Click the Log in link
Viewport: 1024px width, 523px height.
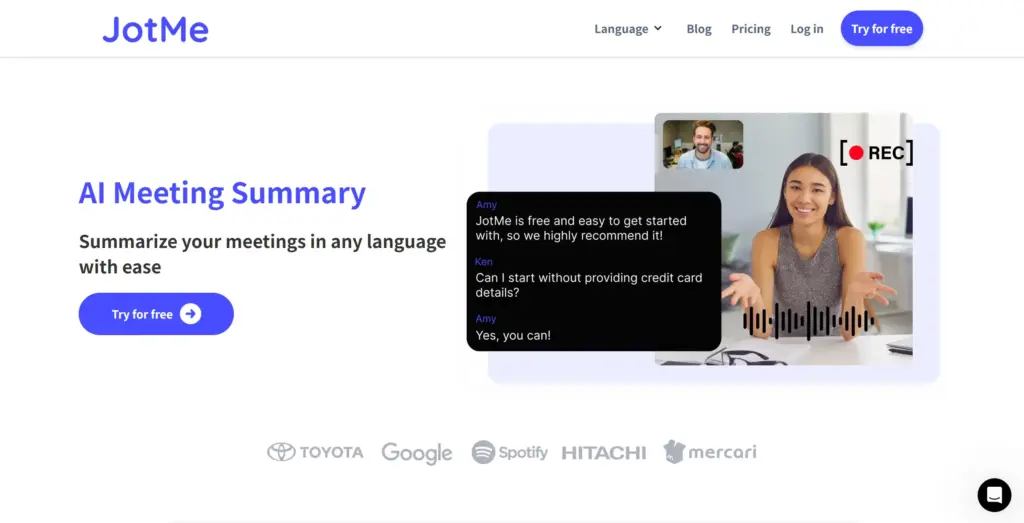(x=806, y=29)
